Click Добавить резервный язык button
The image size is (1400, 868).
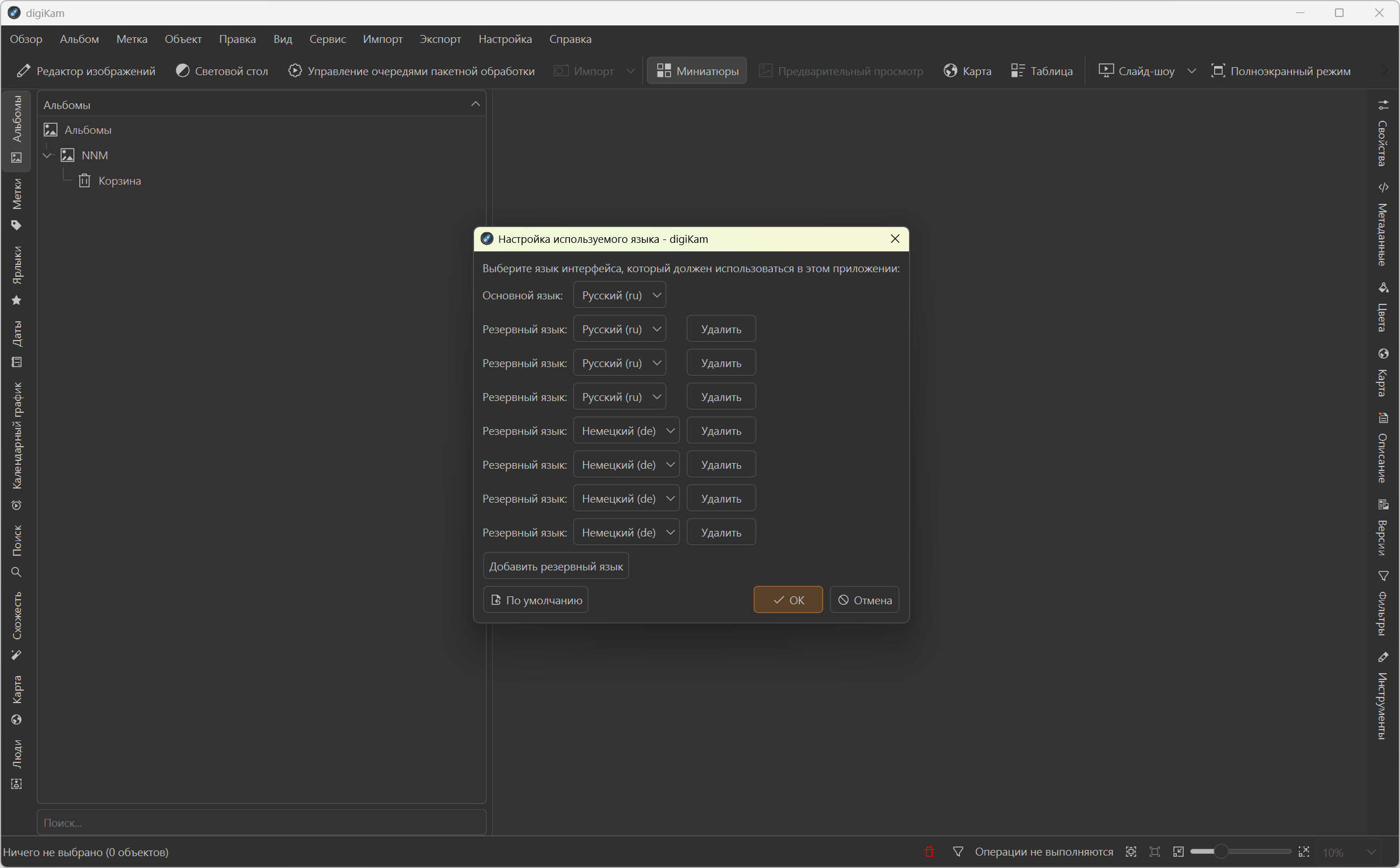tap(556, 566)
